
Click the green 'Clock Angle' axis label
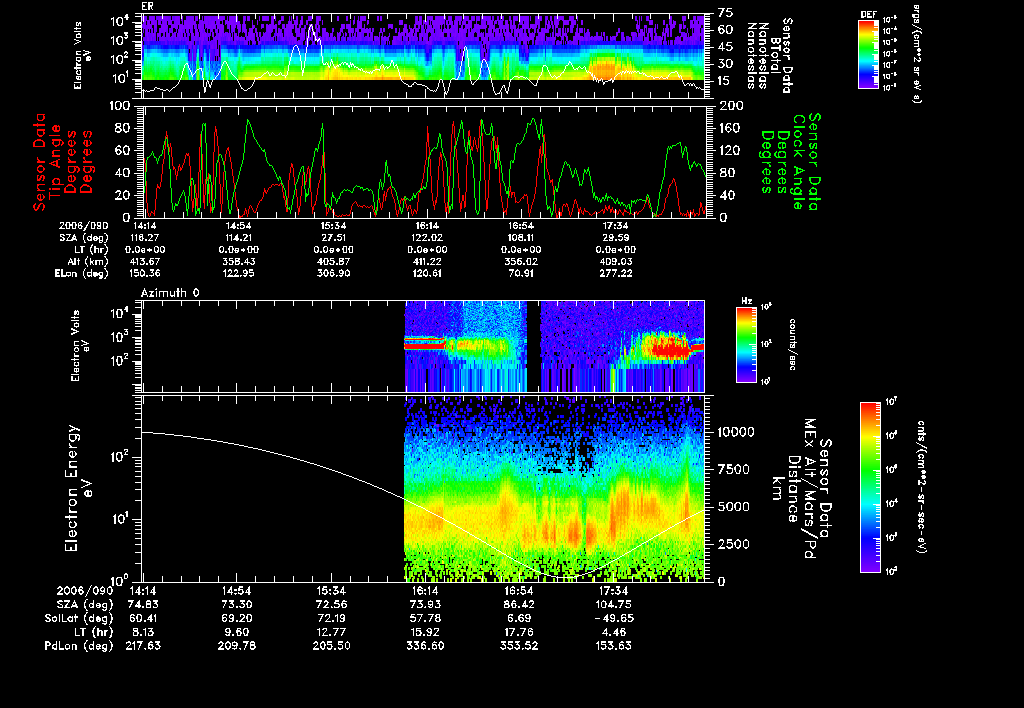[x=798, y=162]
